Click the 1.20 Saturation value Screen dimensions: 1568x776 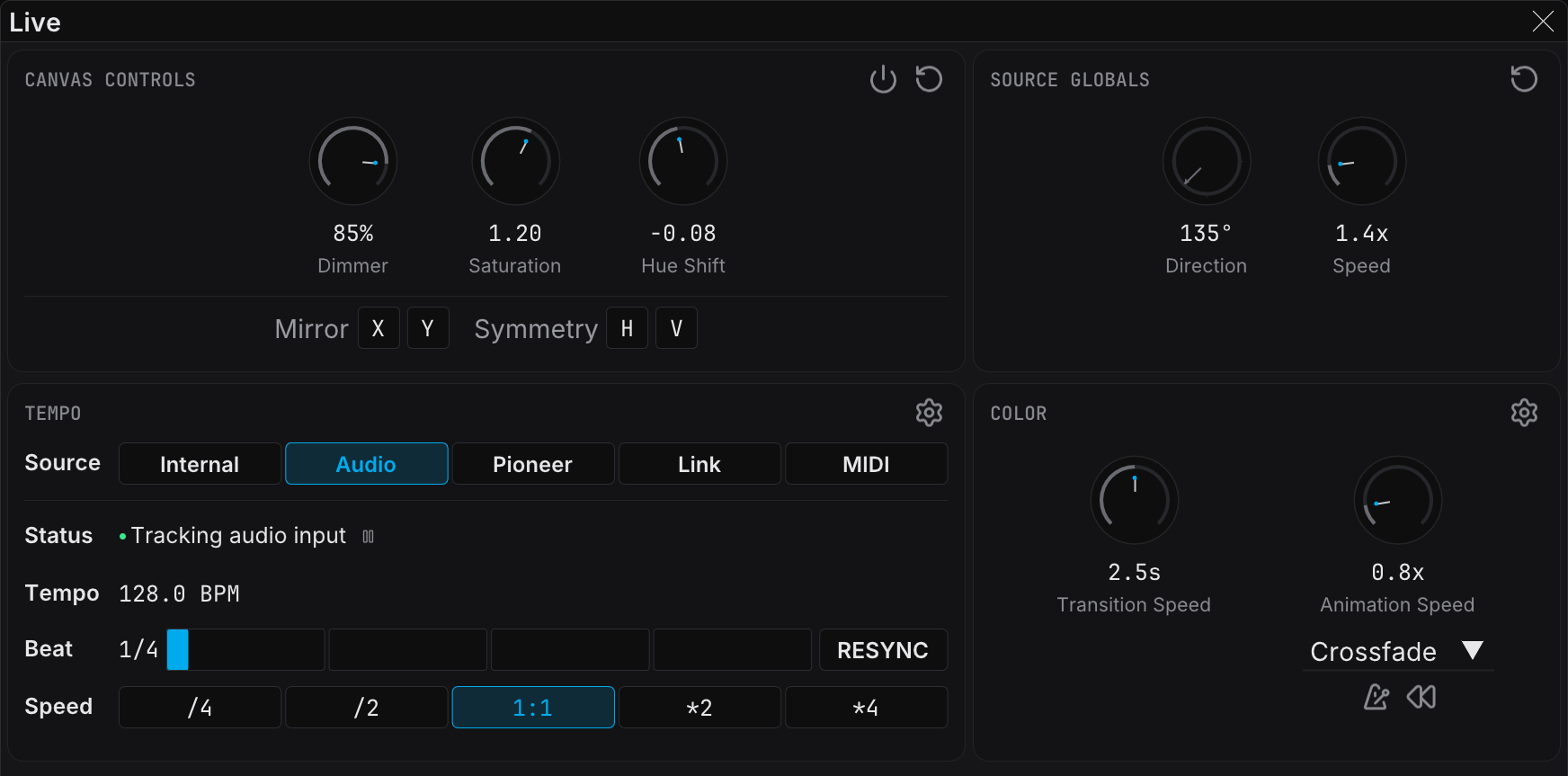pos(515,234)
